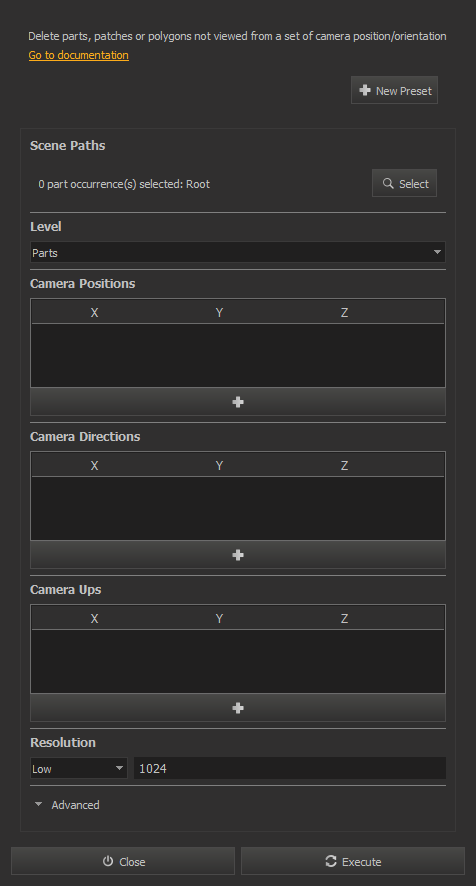Open the Go to documentation link

(x=79, y=55)
